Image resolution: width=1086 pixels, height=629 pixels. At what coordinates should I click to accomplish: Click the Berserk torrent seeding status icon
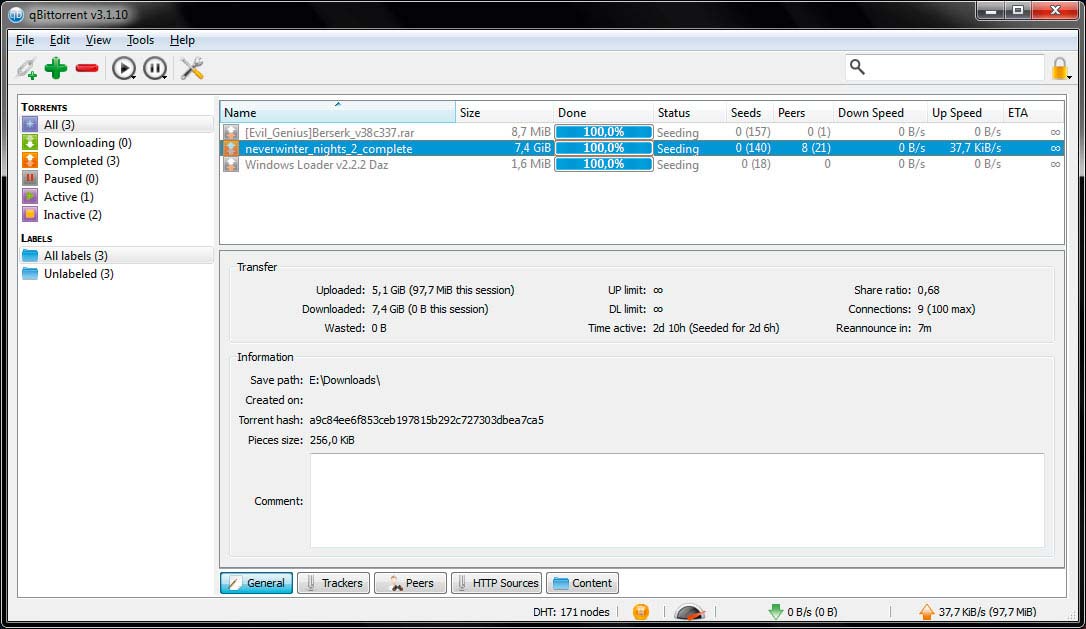231,132
